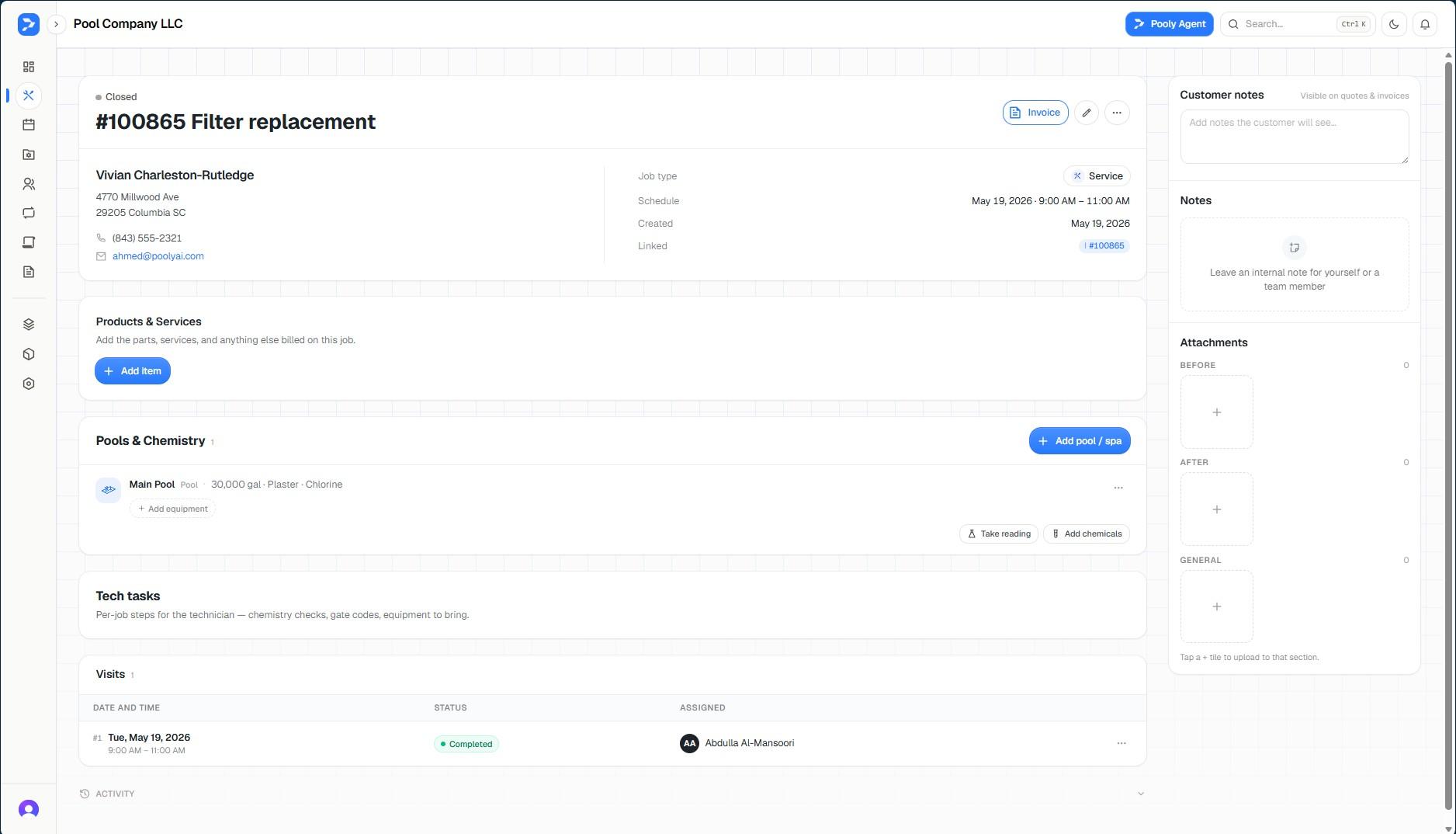Click Add equipment under Main Pool

[172, 509]
